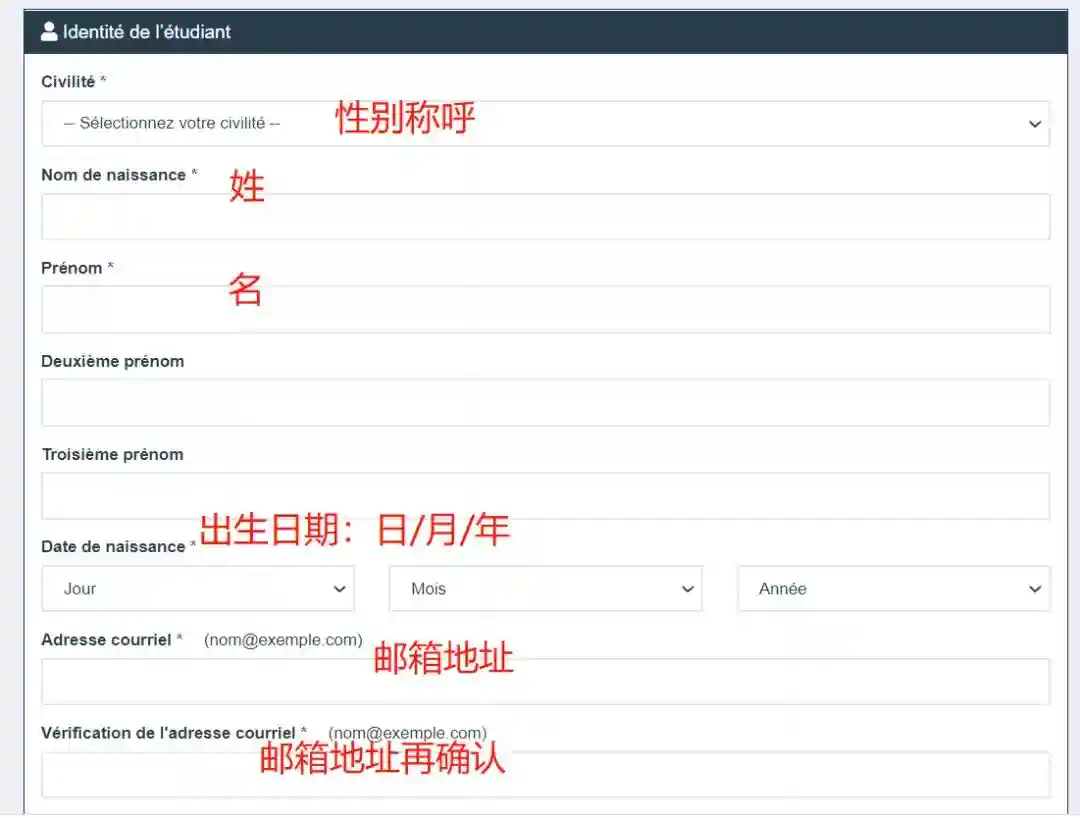Click the red "性别称呼" annotation
Image resolution: width=1080 pixels, height=818 pixels.
(x=405, y=119)
